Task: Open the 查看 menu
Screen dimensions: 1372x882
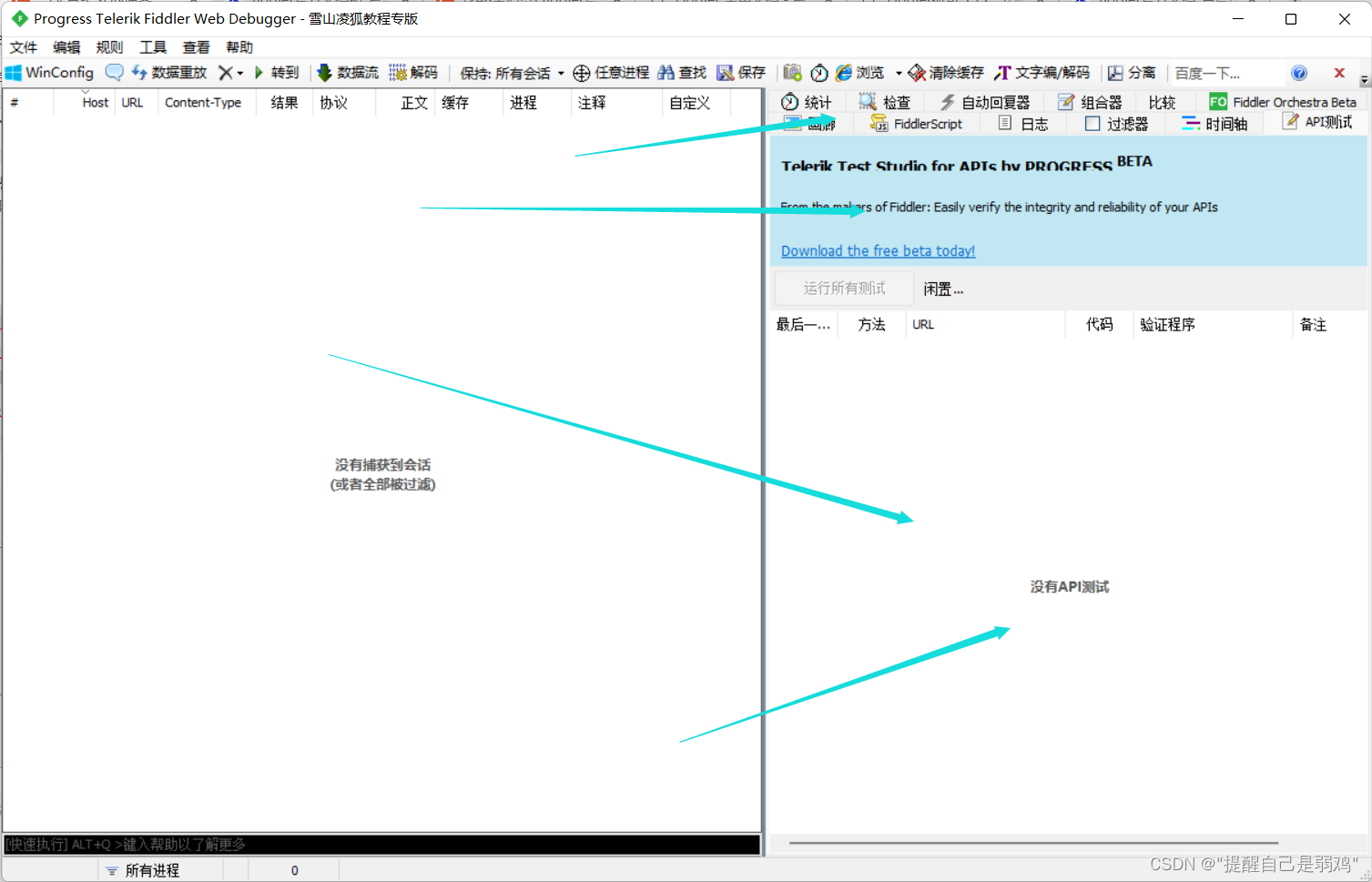Action: coord(196,47)
